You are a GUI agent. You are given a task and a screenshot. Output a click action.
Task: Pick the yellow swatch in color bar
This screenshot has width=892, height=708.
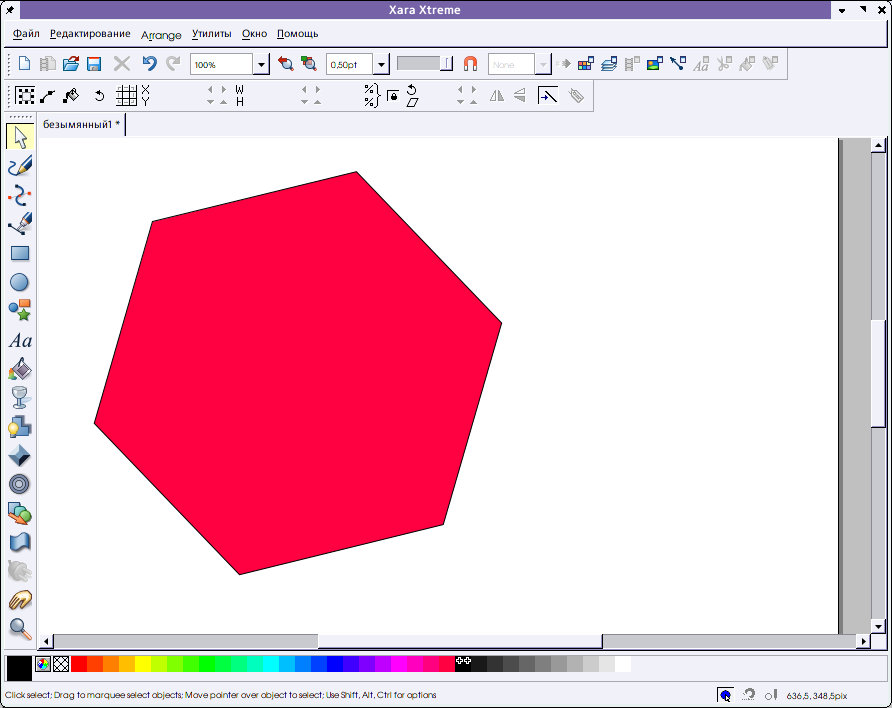(x=143, y=664)
